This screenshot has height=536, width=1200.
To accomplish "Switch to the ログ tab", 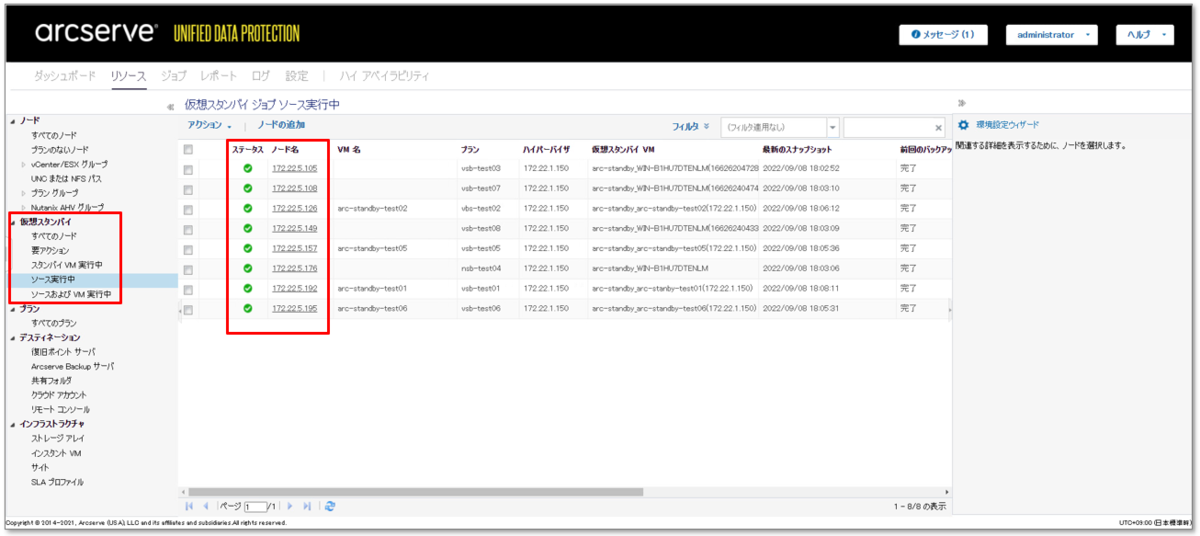I will (x=260, y=76).
